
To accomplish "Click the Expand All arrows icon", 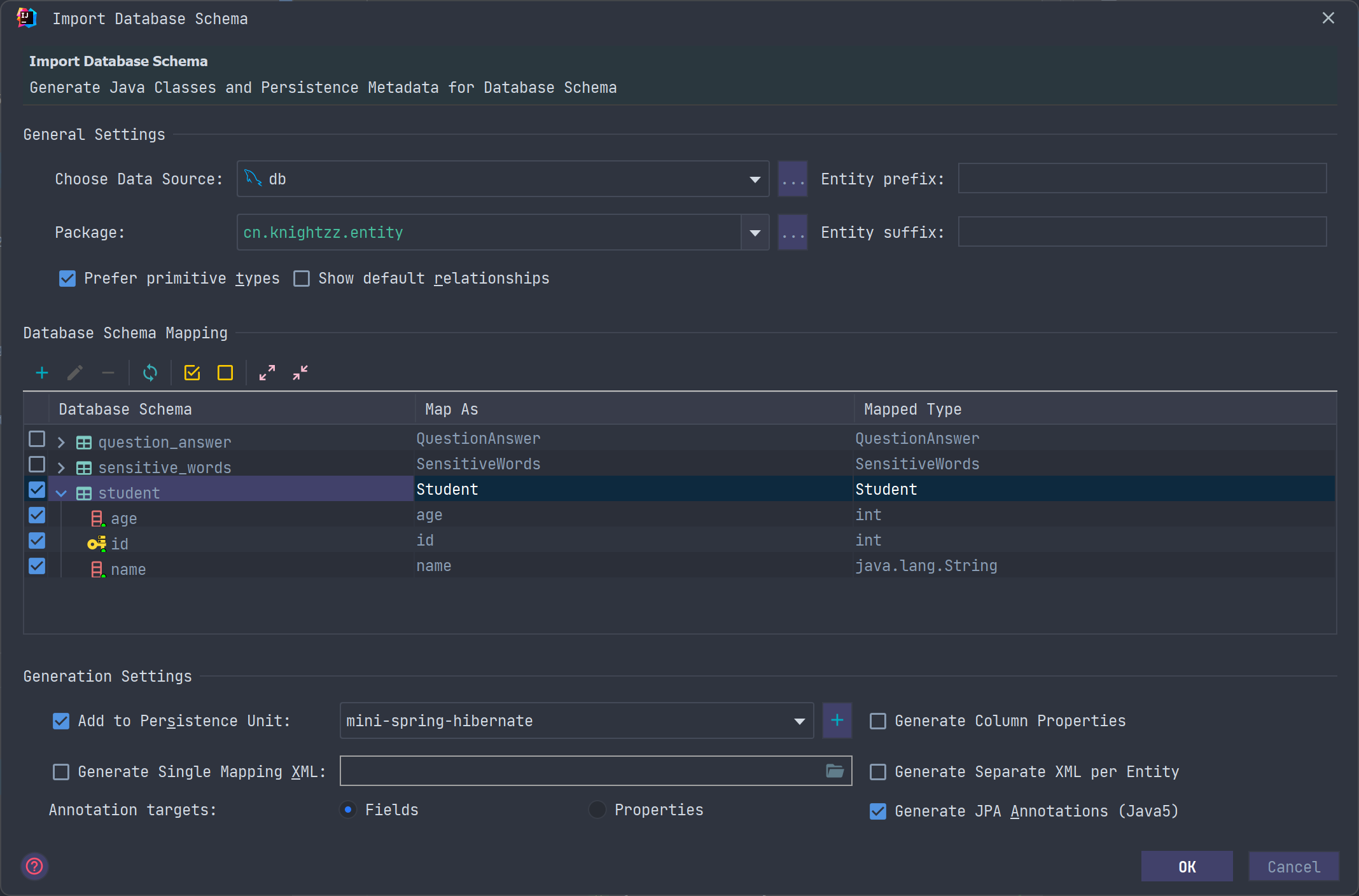I will pos(267,373).
